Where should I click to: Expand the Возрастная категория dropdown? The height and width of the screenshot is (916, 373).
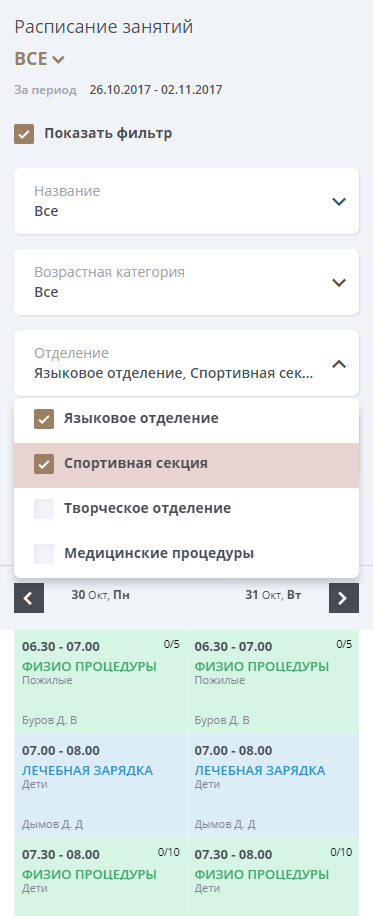[x=186, y=282]
